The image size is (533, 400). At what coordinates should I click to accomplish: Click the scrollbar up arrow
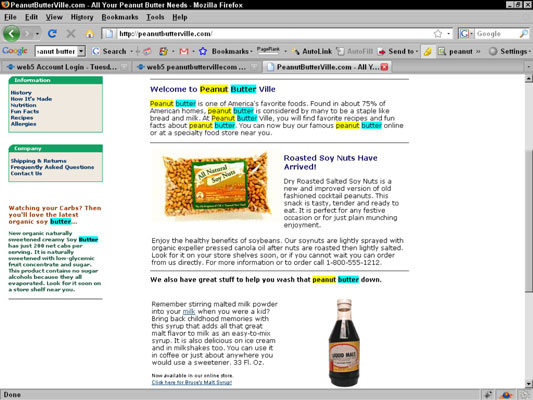click(528, 79)
